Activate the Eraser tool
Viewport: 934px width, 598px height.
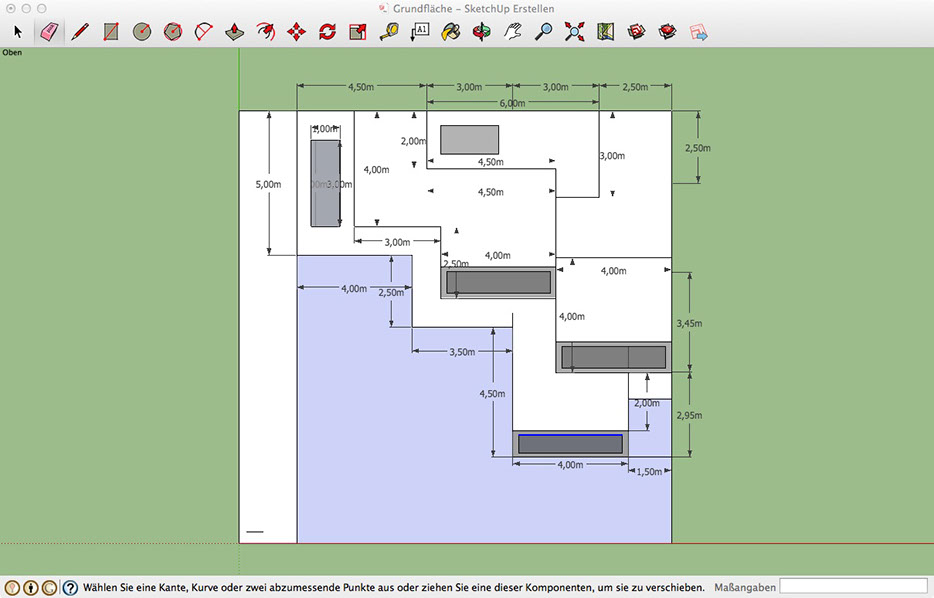click(48, 32)
